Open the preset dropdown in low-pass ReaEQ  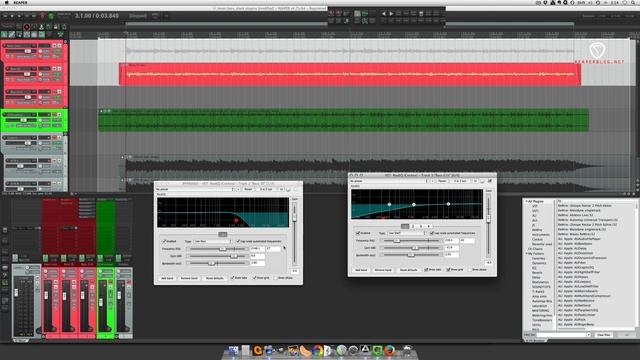(x=195, y=189)
